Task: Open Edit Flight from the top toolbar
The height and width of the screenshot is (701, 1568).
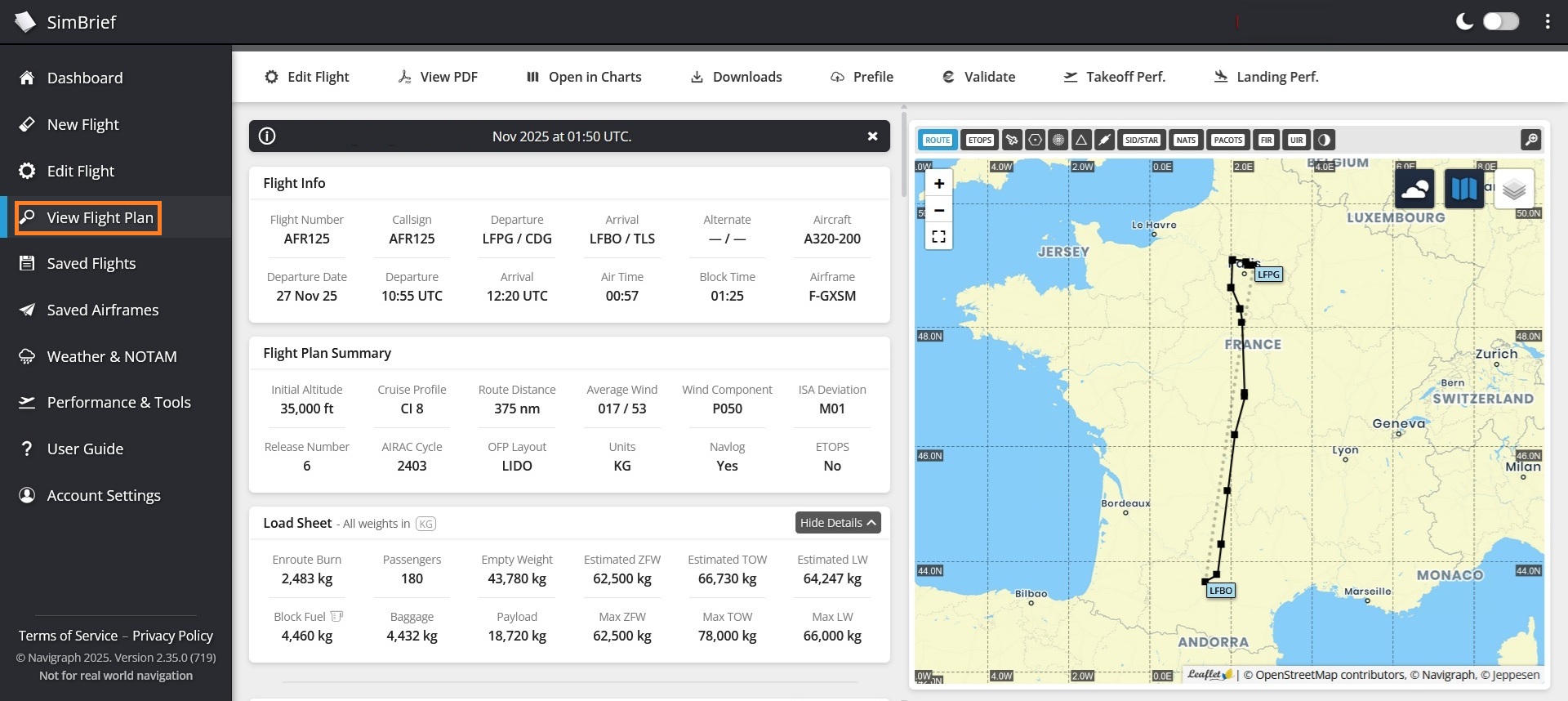Action: point(306,77)
